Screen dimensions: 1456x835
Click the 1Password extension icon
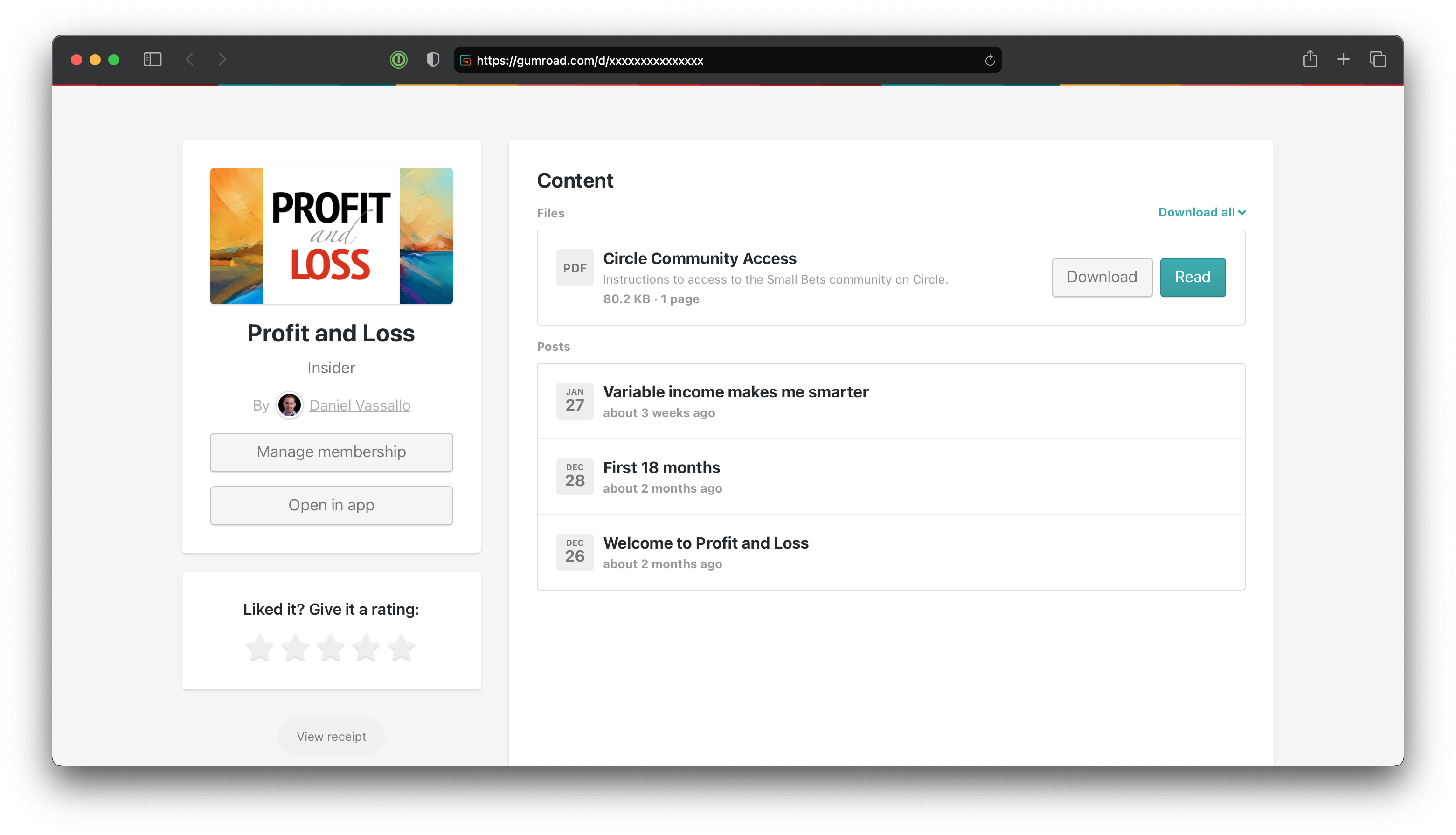398,60
